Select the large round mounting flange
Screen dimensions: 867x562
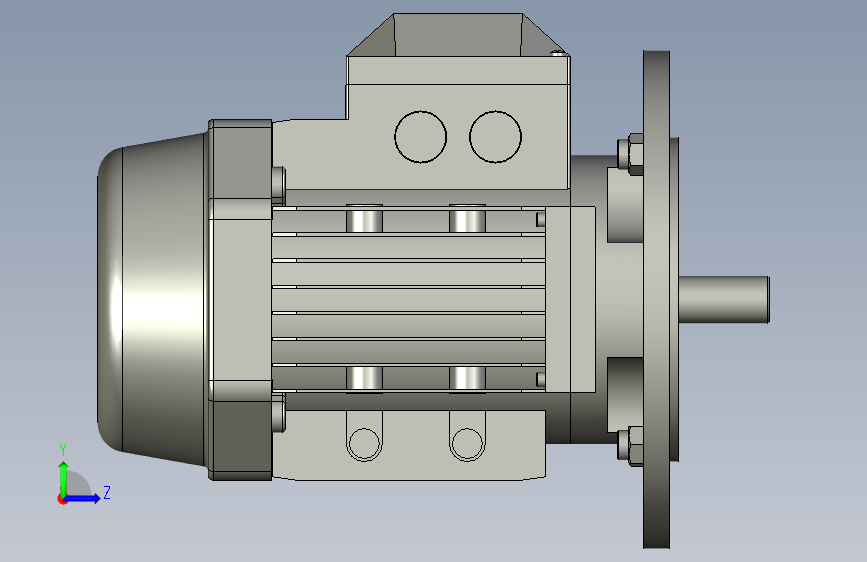656,299
